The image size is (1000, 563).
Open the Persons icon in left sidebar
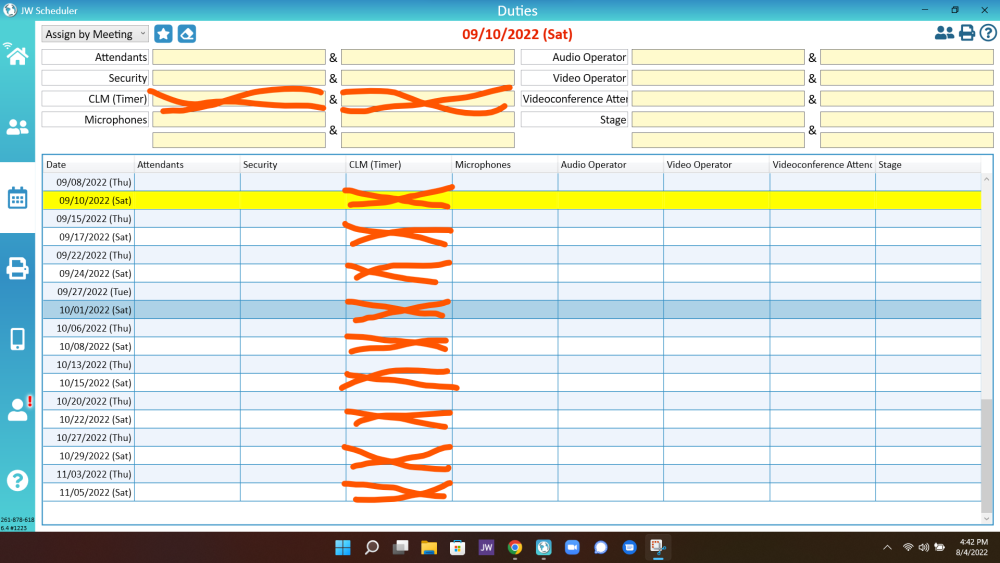pyautogui.click(x=17, y=128)
